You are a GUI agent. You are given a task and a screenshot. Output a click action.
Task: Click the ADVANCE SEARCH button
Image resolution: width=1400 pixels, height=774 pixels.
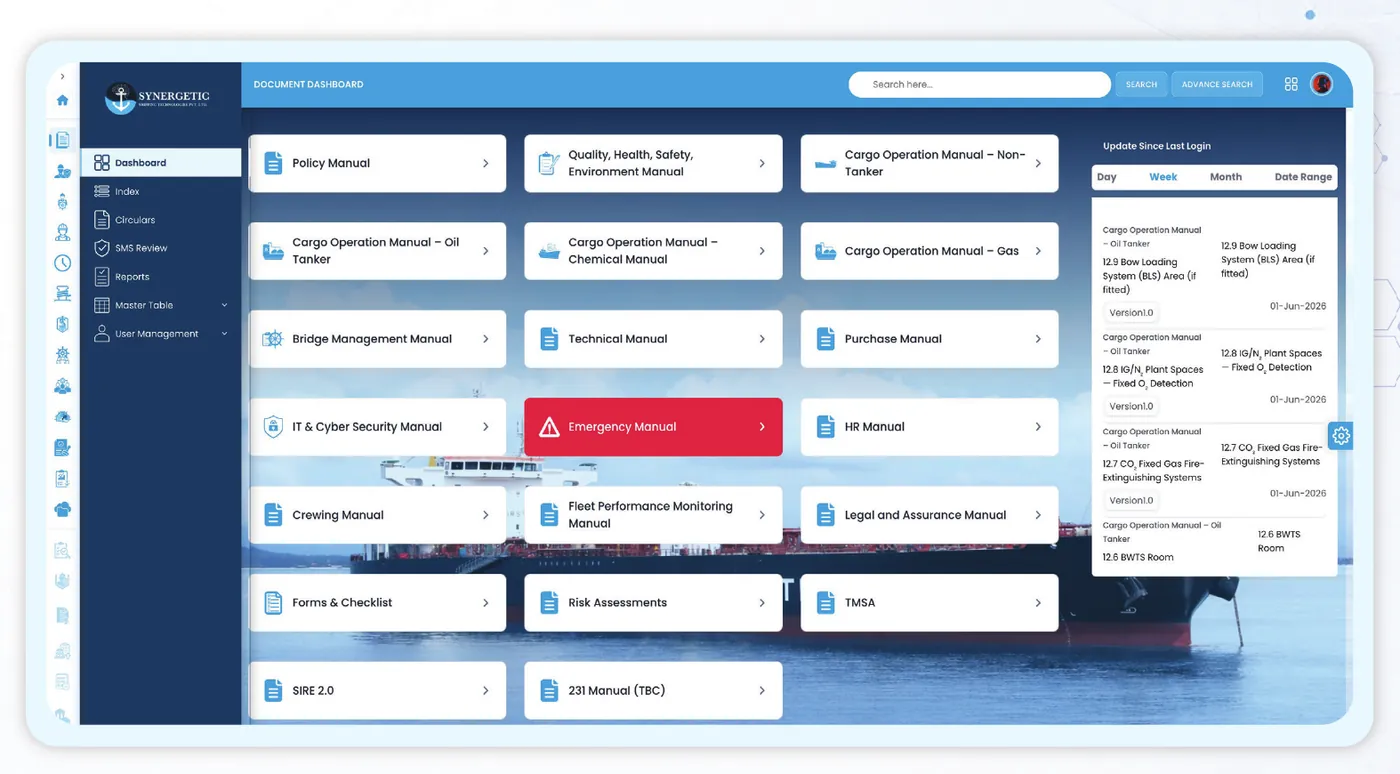point(1217,84)
